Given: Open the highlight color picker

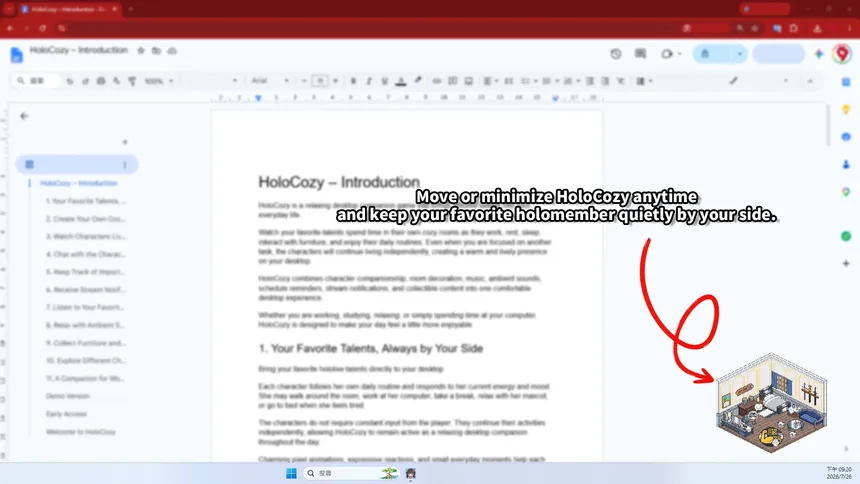Looking at the screenshot, I should (x=418, y=81).
